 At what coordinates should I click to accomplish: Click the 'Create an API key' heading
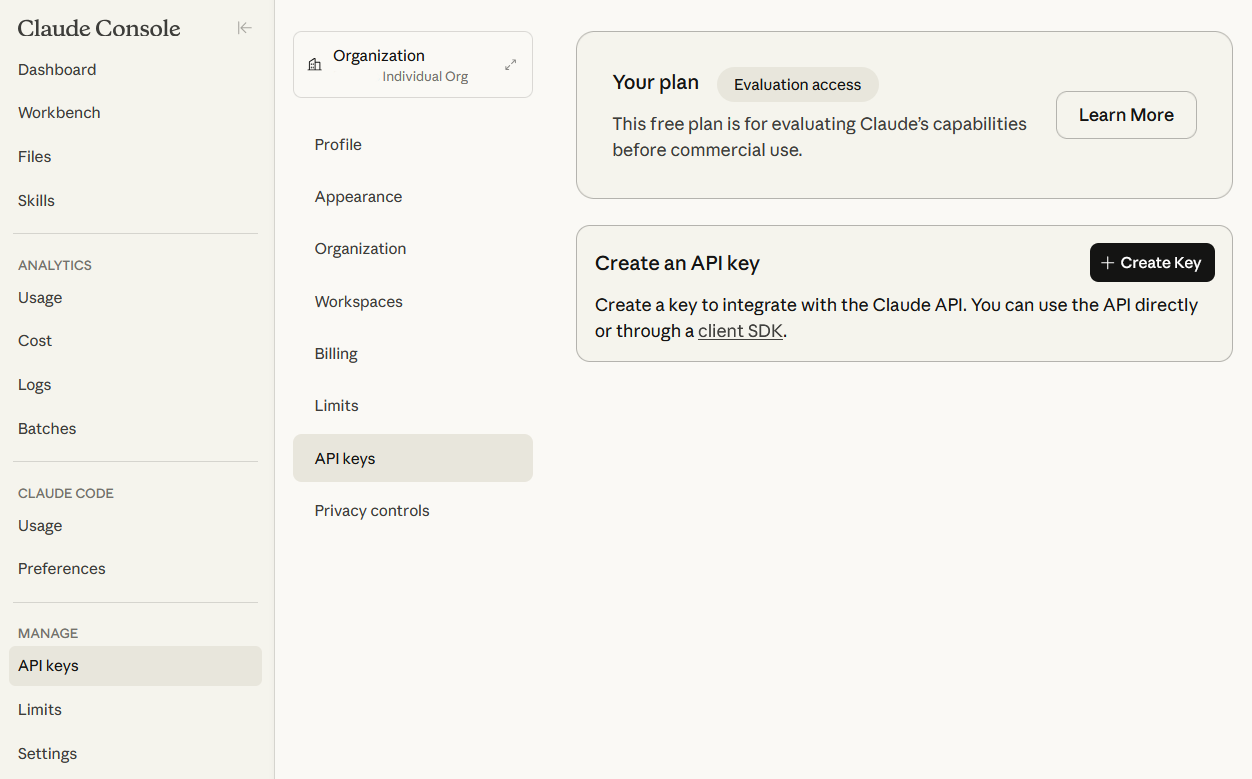[x=677, y=263]
